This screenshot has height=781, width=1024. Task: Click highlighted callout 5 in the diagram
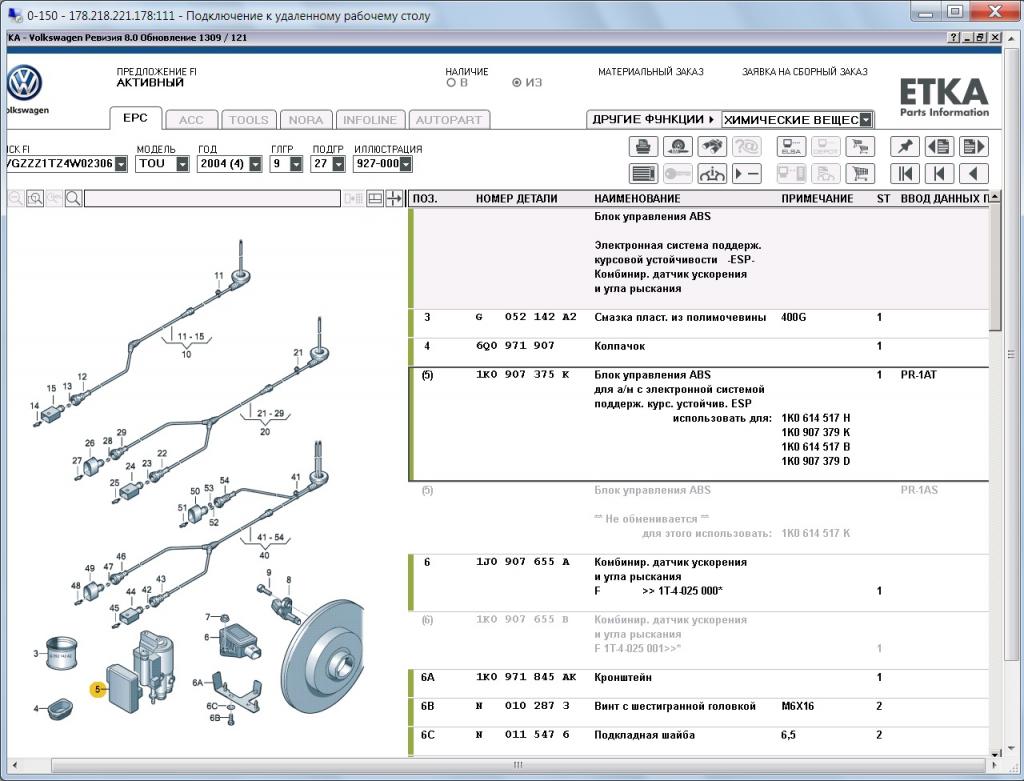tap(97, 689)
